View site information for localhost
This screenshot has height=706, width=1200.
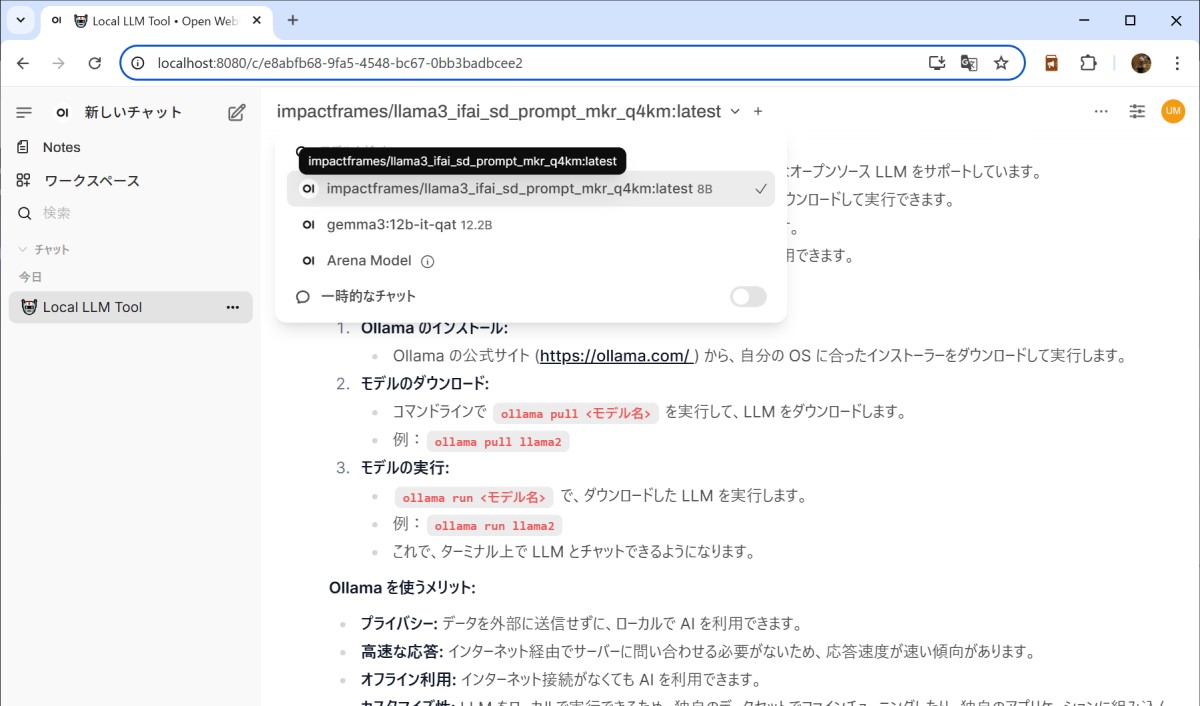point(139,63)
